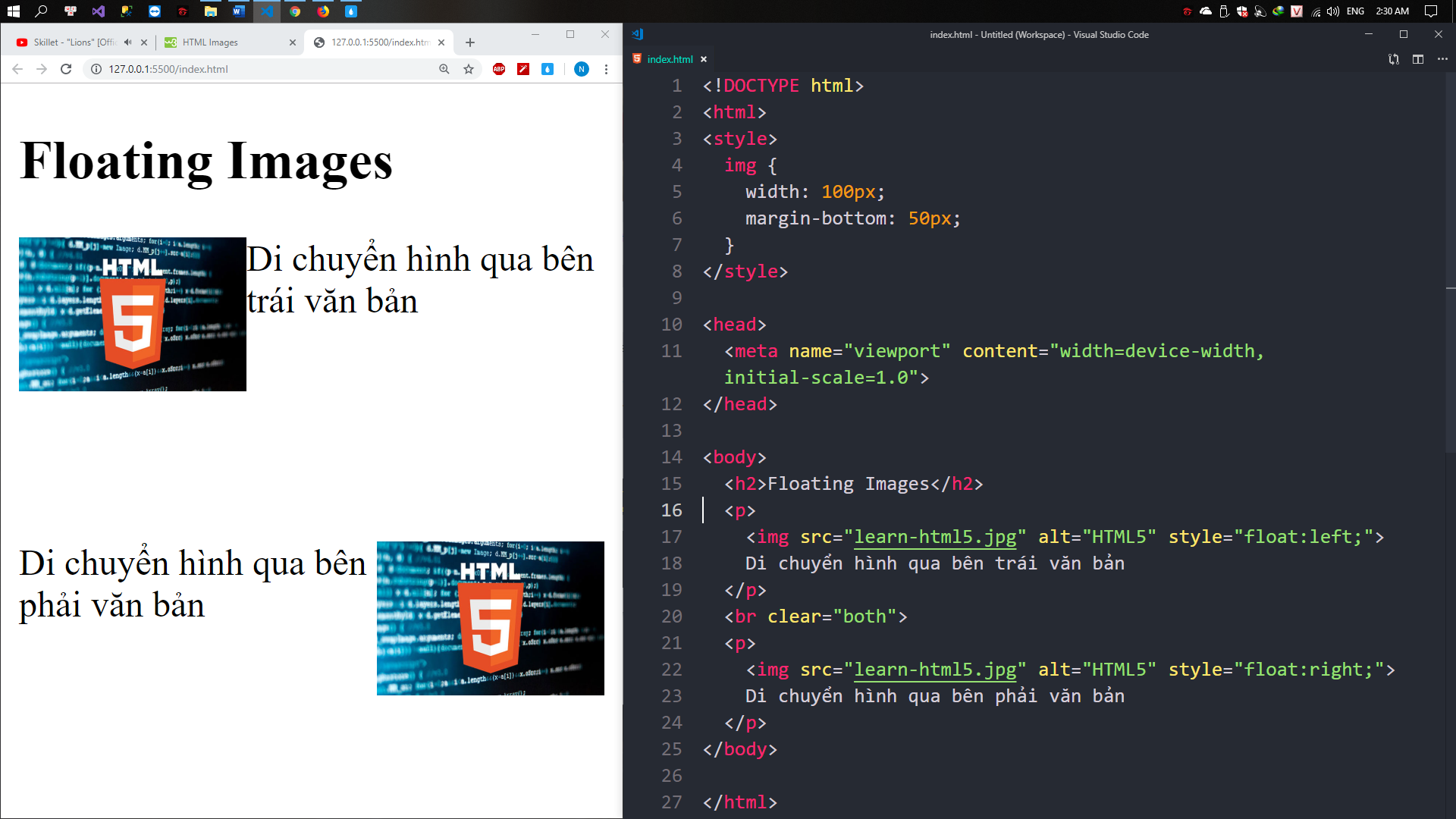The image size is (1456, 819).
Task: Split the editor with split icon
Action: [x=1418, y=59]
